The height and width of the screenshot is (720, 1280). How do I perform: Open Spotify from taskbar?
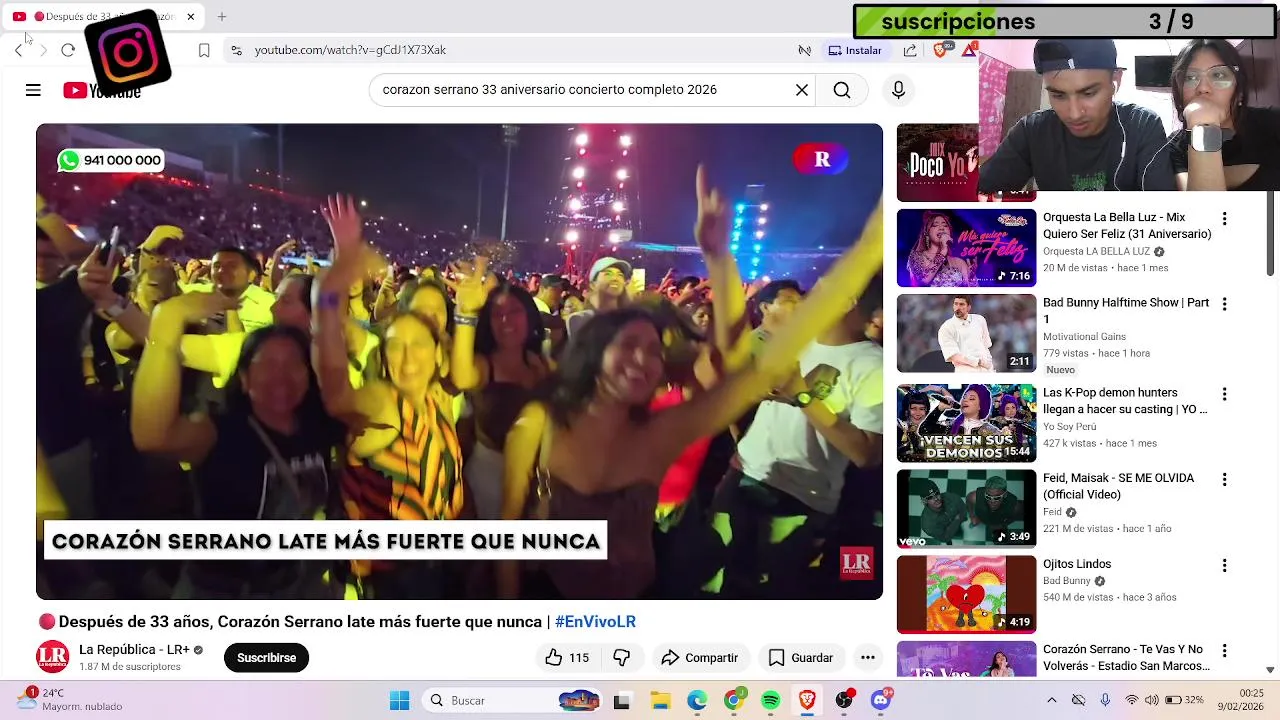770,700
